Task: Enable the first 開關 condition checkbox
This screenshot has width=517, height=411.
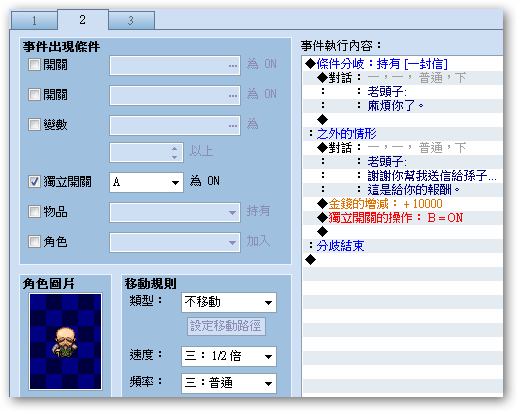Action: coord(34,64)
